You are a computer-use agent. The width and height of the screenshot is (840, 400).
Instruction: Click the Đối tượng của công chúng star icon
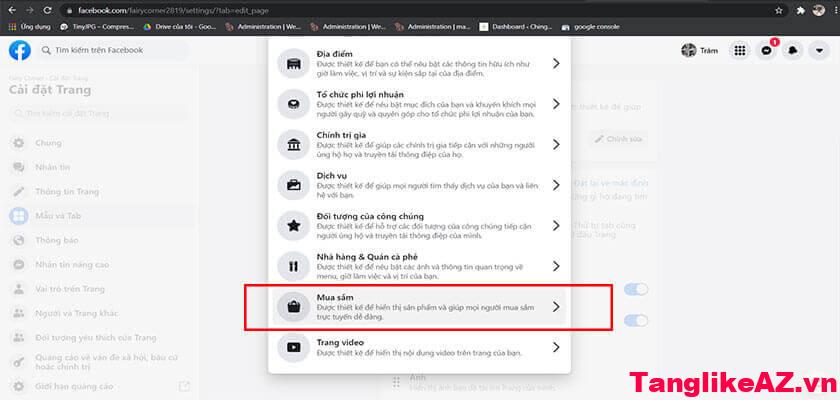294,225
